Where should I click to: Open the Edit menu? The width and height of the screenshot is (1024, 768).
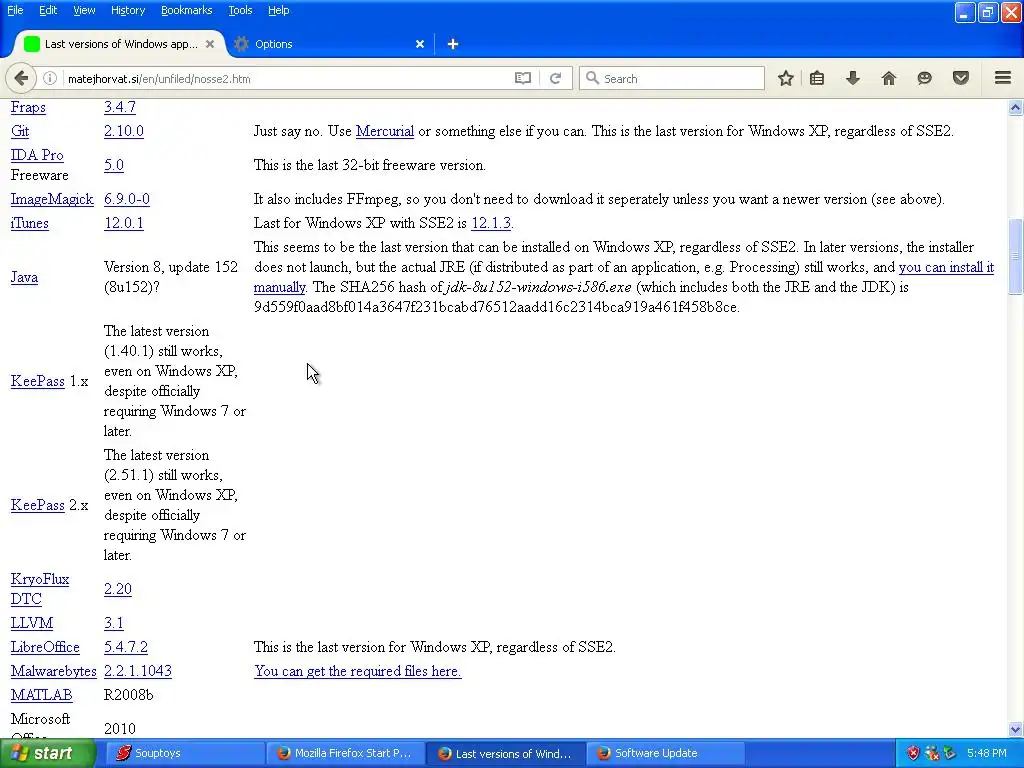coord(48,10)
